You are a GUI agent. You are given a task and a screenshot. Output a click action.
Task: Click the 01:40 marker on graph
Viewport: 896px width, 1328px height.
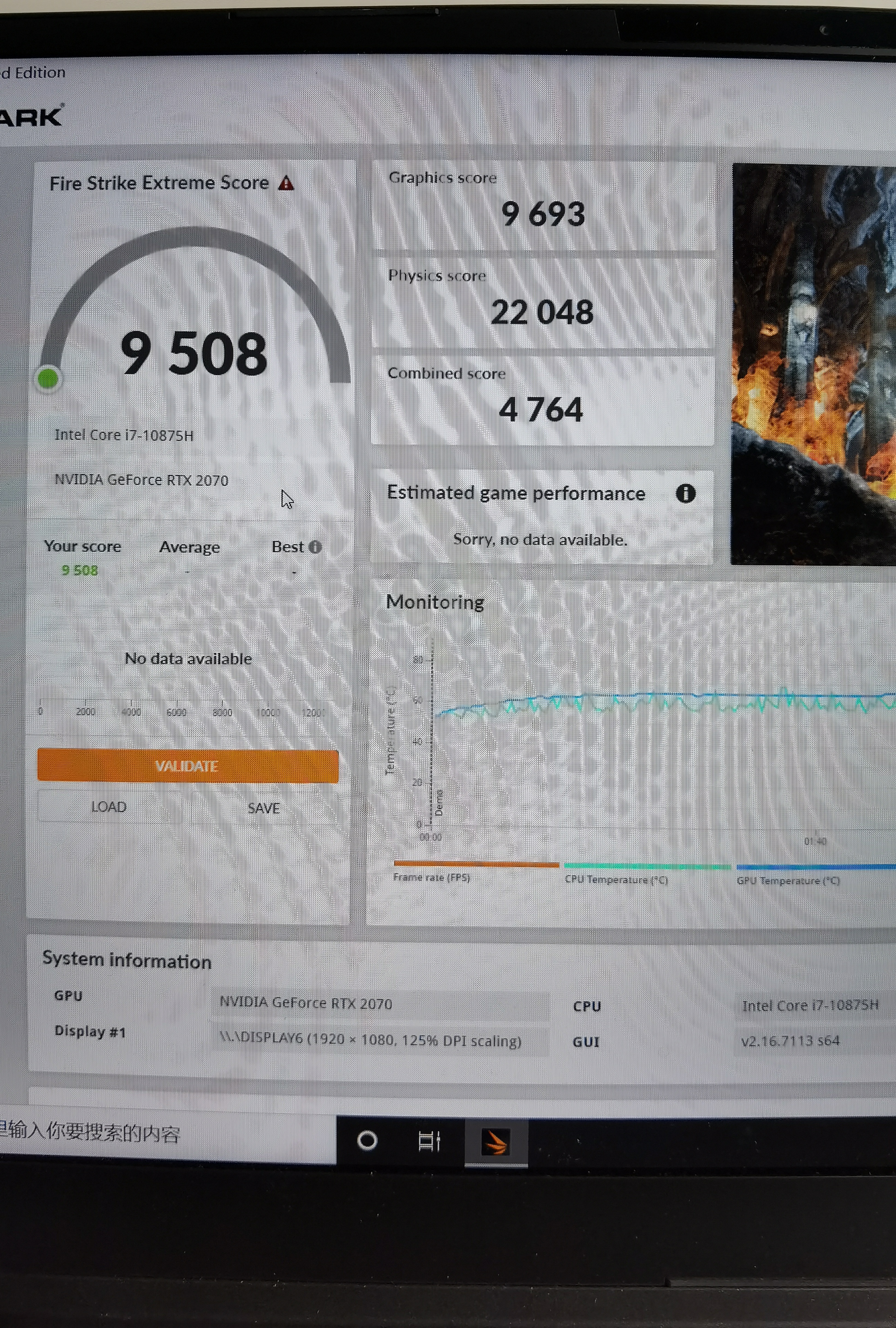815,841
